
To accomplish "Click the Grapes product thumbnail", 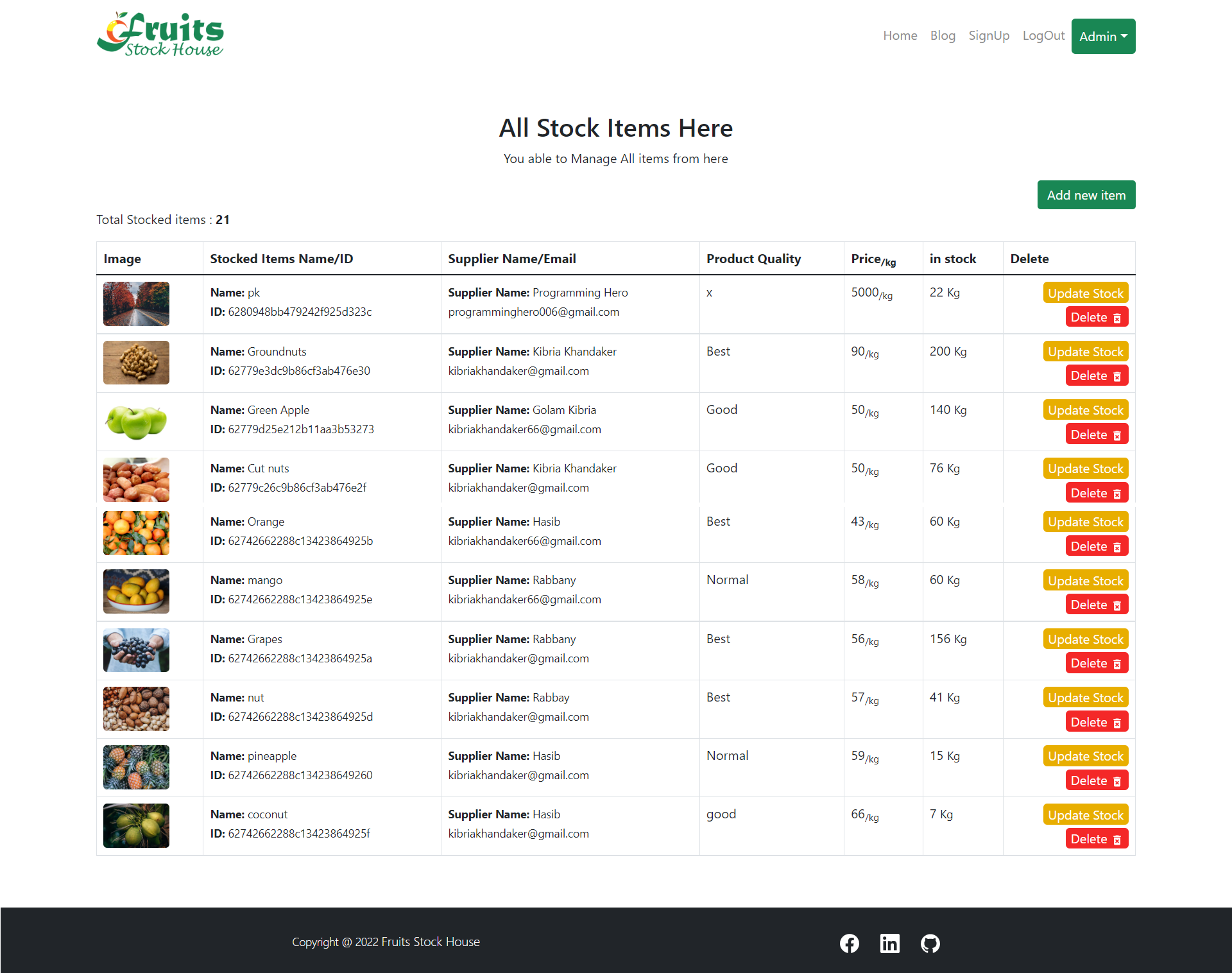I will coord(136,650).
